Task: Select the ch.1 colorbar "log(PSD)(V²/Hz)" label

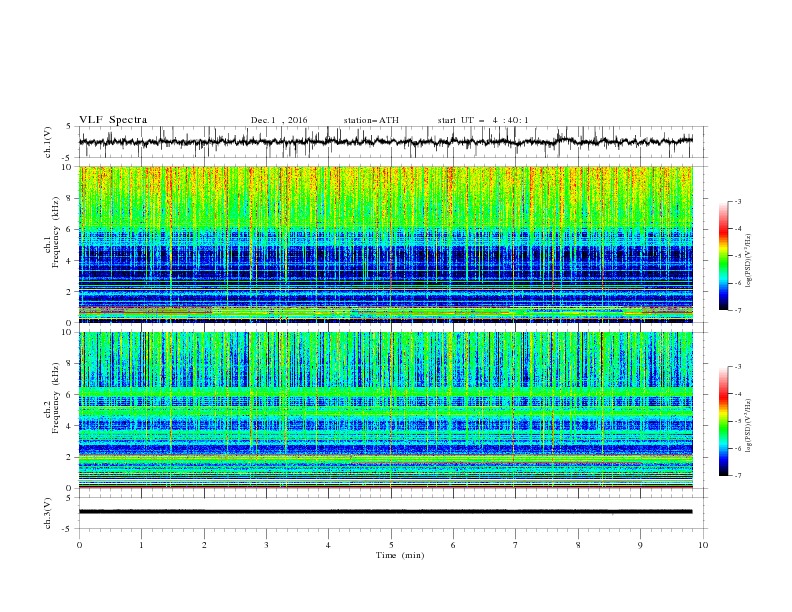Action: 749,261
